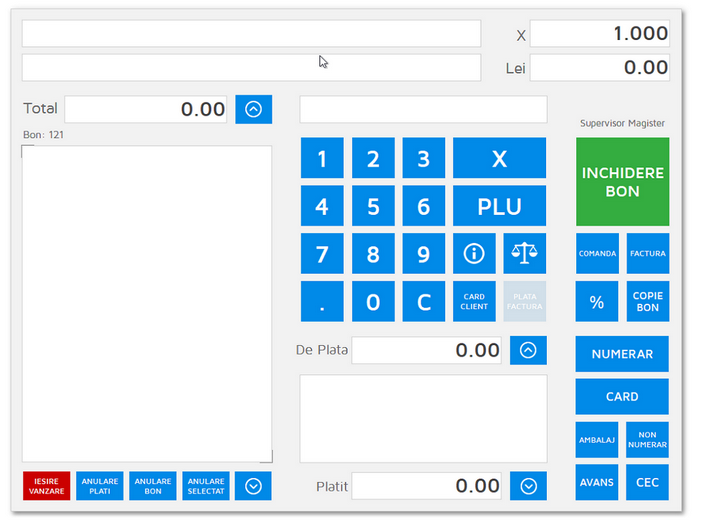
Task: Expand up arrow beside Total field
Action: (253, 109)
